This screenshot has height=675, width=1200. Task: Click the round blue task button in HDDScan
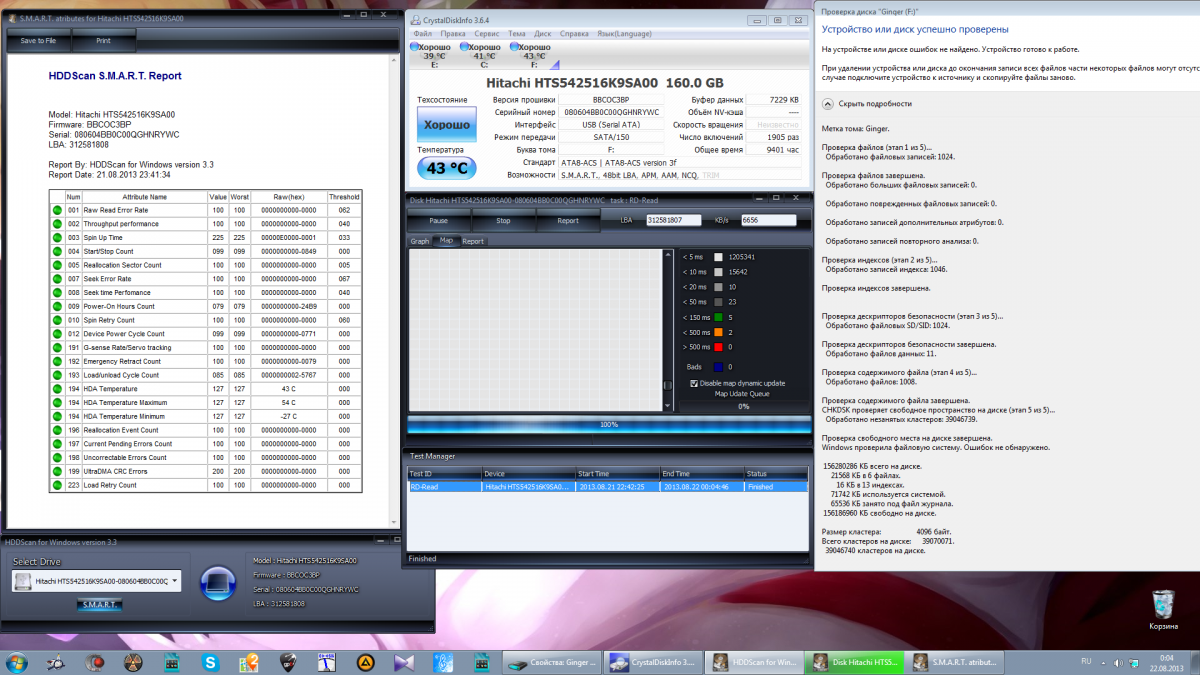tap(216, 583)
